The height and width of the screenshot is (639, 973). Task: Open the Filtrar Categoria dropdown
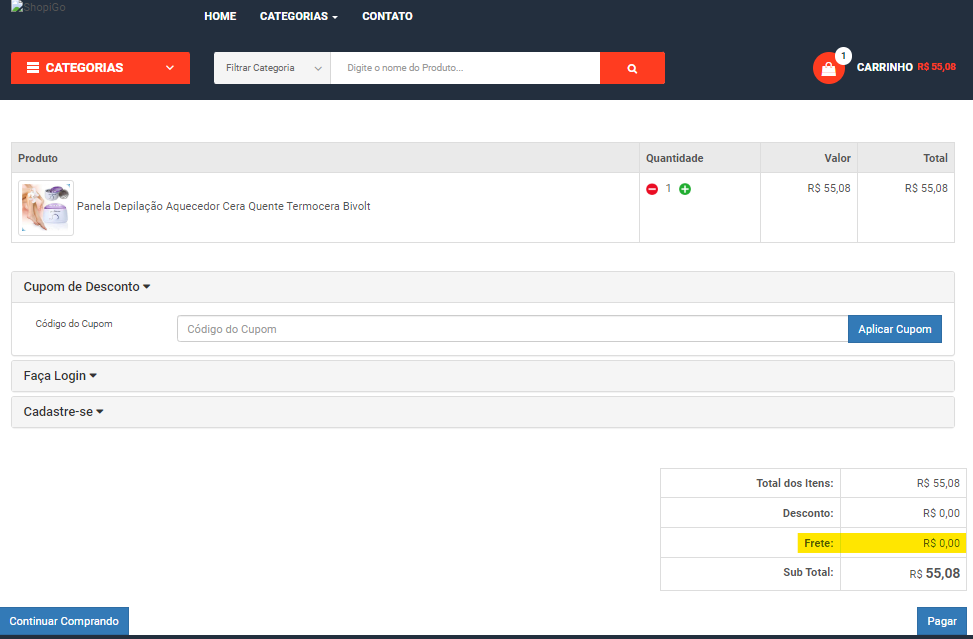pos(272,68)
